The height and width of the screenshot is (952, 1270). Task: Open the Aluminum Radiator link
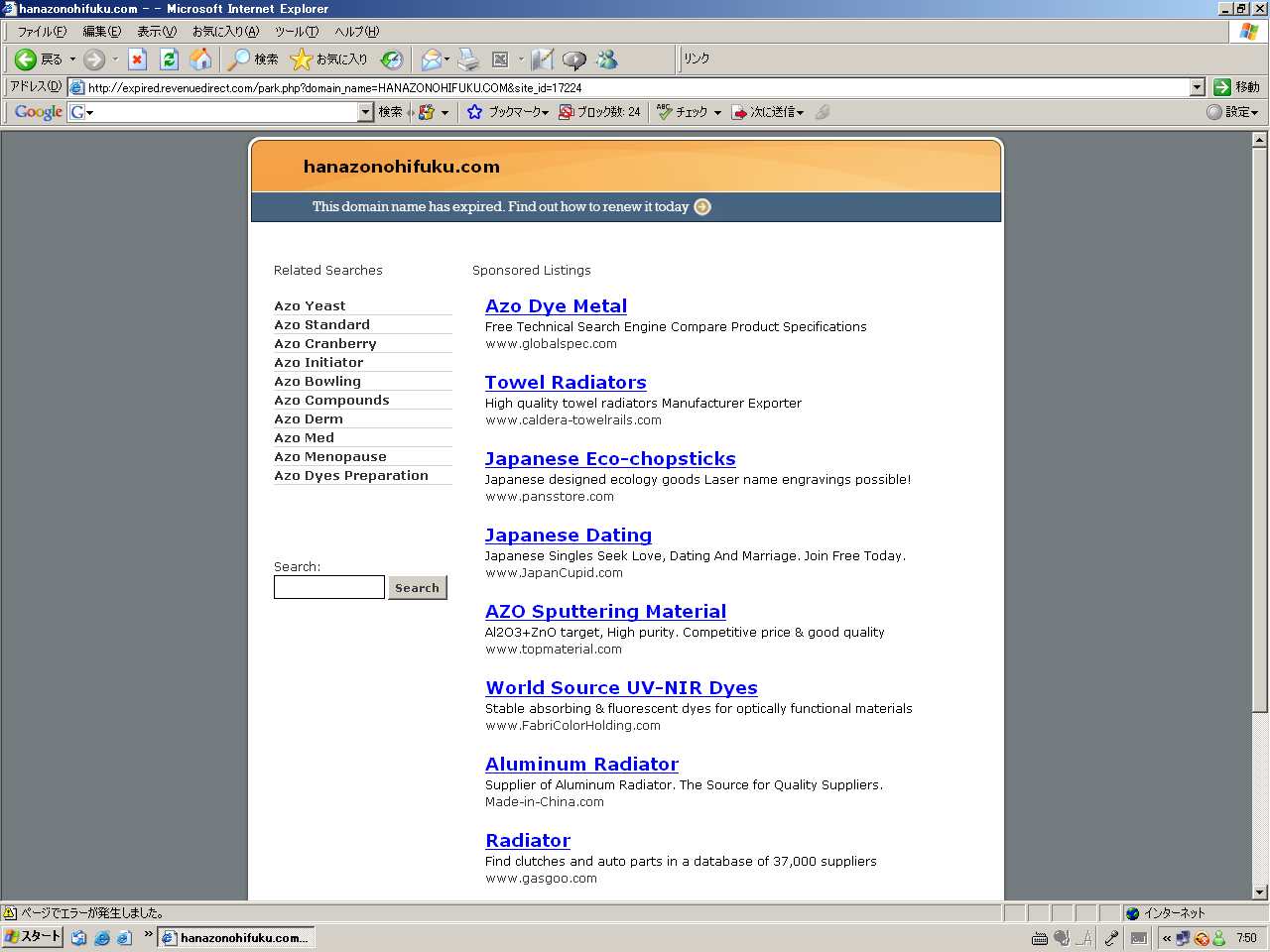(x=581, y=765)
